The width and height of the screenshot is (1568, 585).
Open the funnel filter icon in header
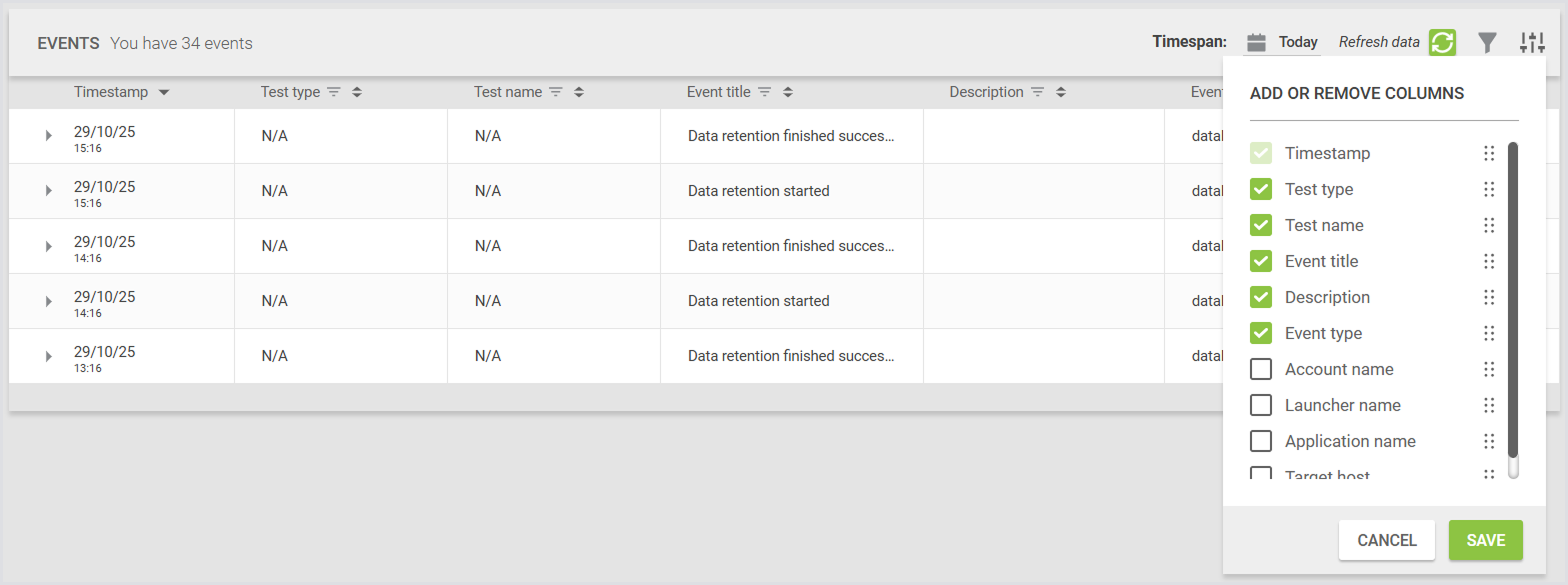(1488, 42)
